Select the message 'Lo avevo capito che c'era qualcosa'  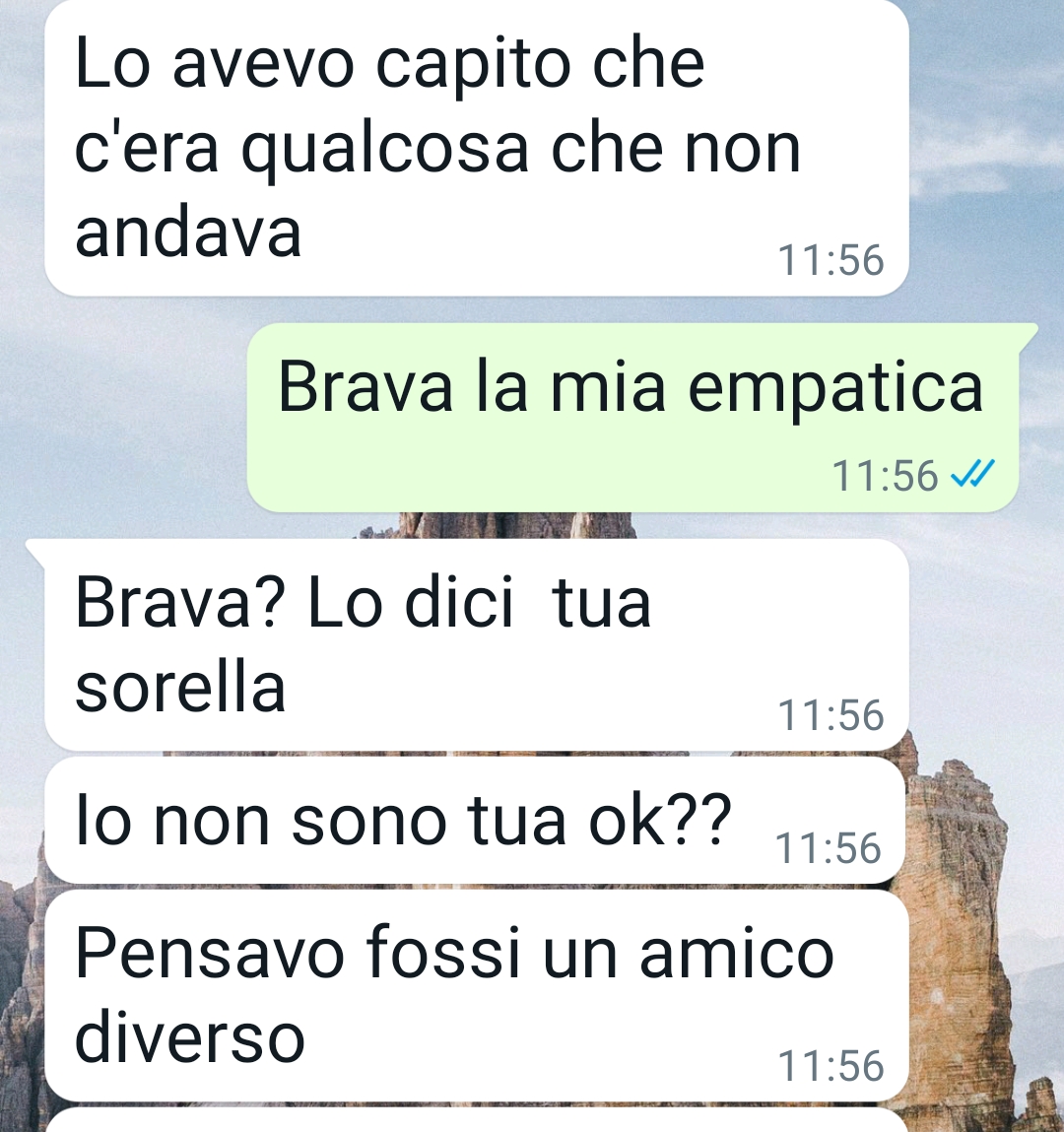(477, 148)
